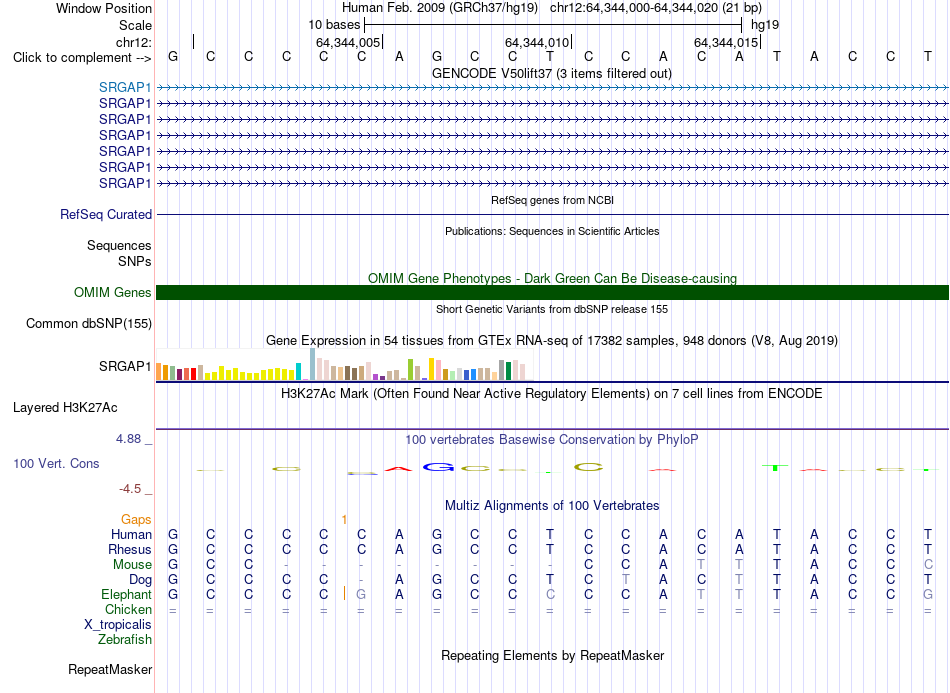This screenshot has width=950, height=693.
Task: Click the hg19 assembly label by scale
Action: (765, 25)
